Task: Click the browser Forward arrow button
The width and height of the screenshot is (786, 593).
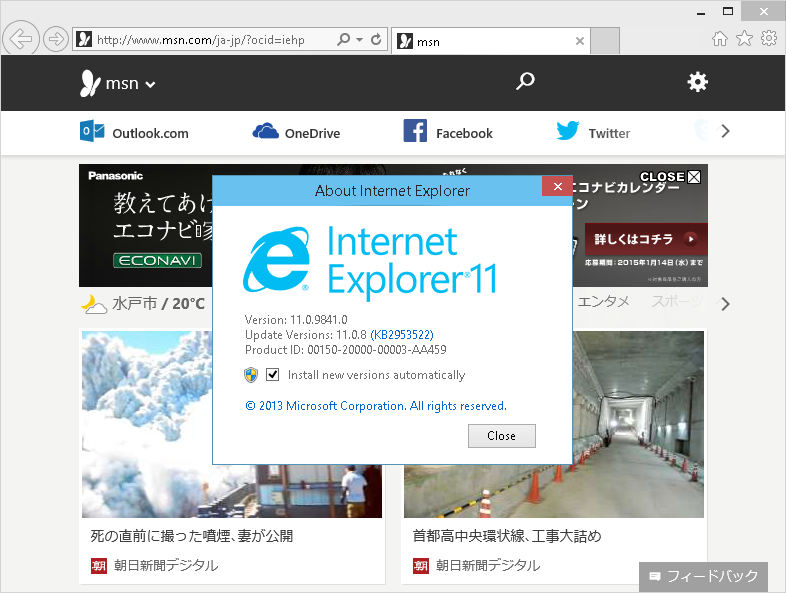Action: pos(56,39)
